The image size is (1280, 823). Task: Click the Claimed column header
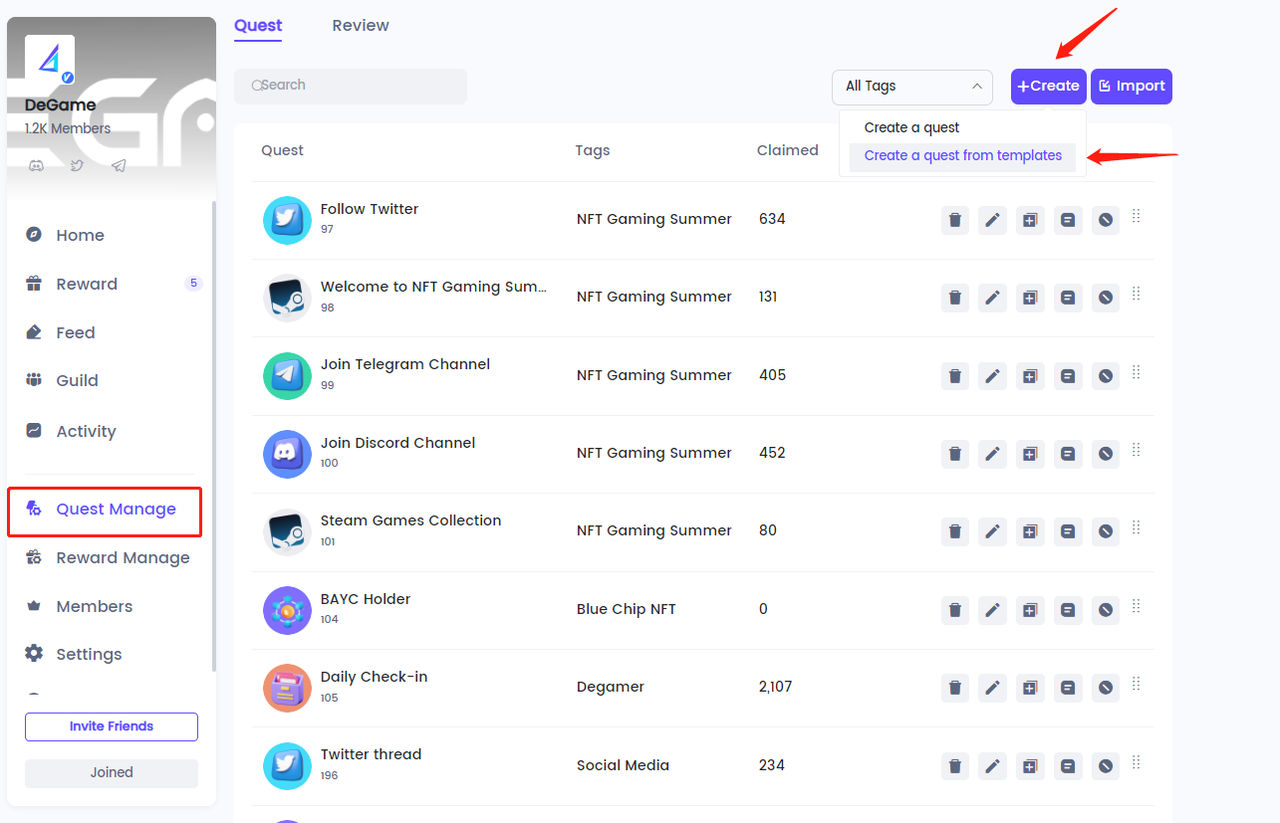click(x=787, y=150)
